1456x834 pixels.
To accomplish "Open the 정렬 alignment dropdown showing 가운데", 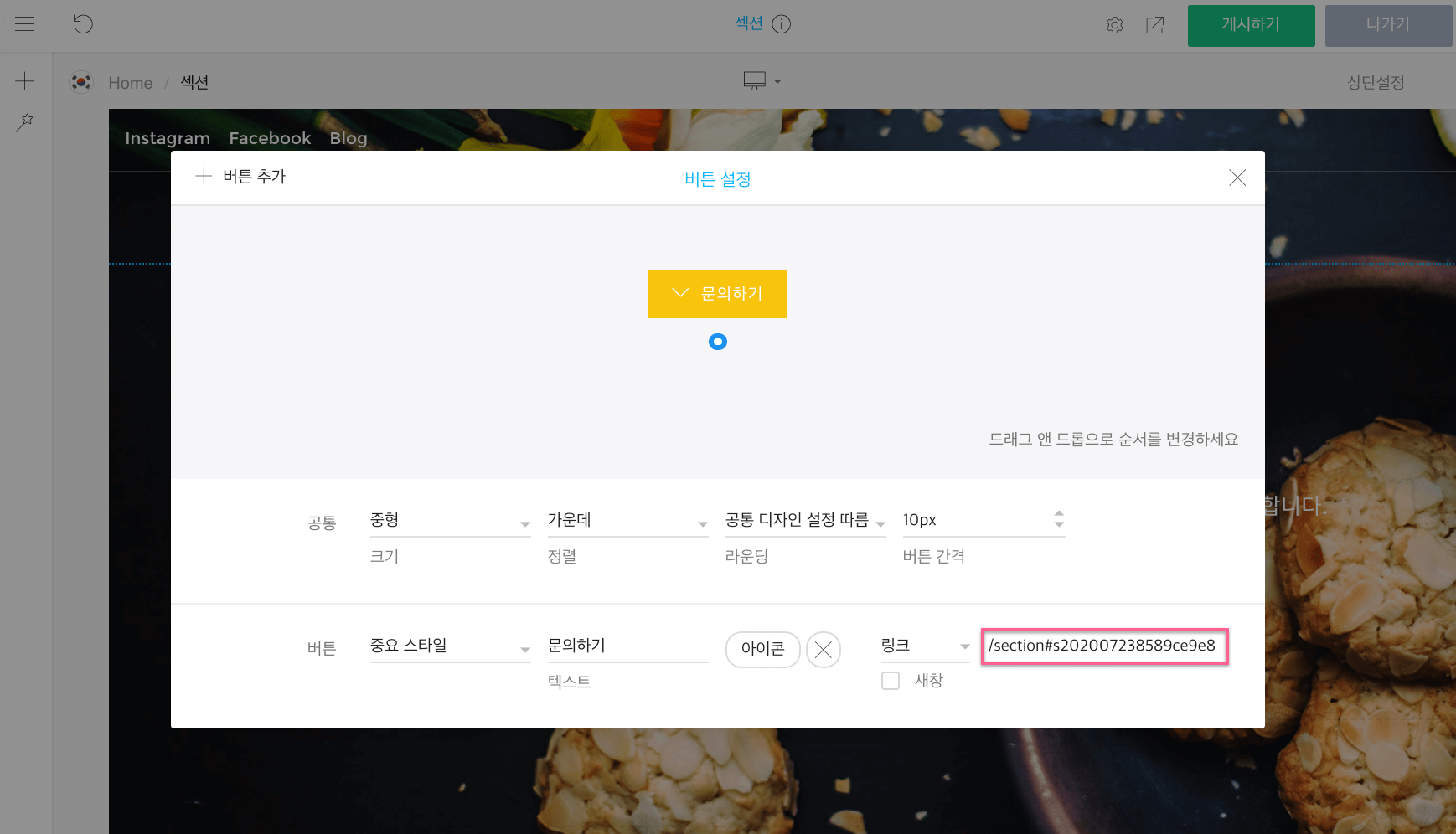I will 628,520.
